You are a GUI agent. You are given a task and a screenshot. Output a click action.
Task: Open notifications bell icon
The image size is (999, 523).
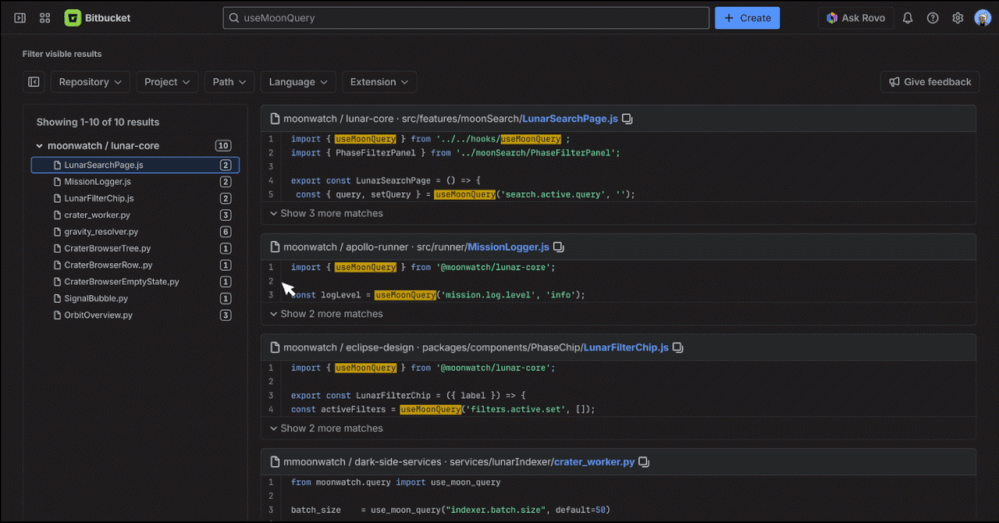(907, 18)
